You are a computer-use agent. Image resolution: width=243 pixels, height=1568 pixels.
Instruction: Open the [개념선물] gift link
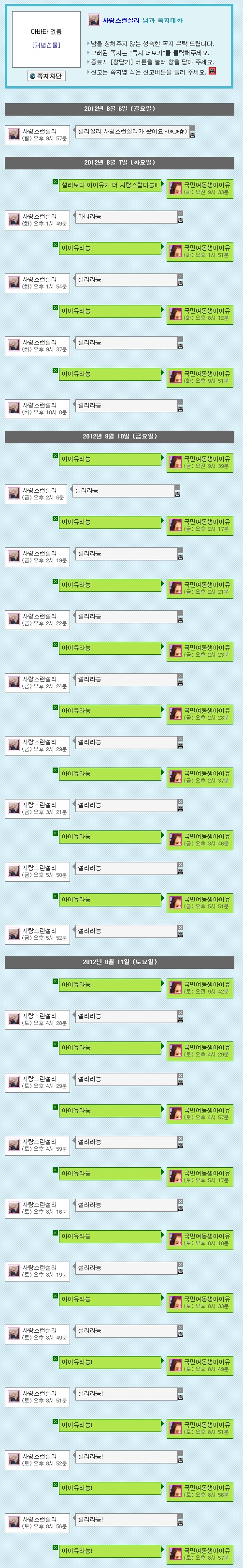tap(46, 45)
